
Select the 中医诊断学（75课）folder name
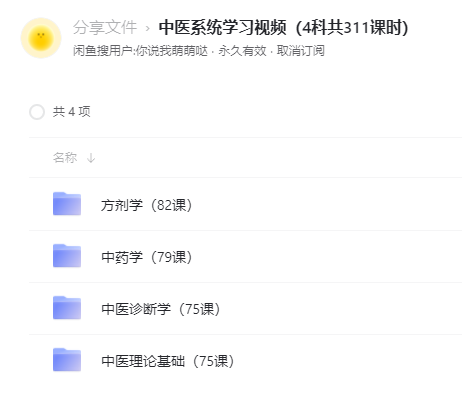pyautogui.click(x=161, y=309)
